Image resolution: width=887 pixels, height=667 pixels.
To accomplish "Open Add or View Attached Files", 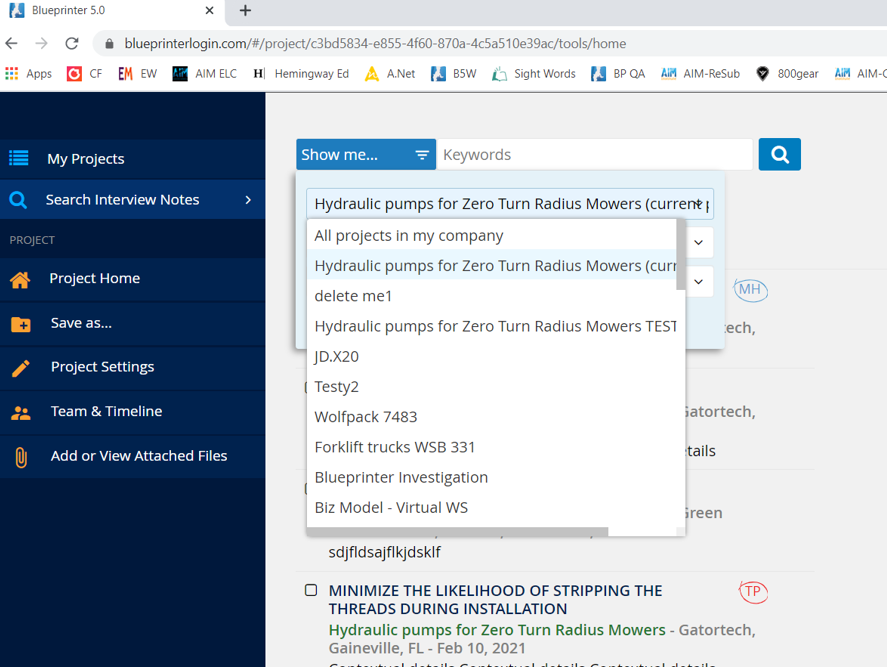I will click(132, 457).
